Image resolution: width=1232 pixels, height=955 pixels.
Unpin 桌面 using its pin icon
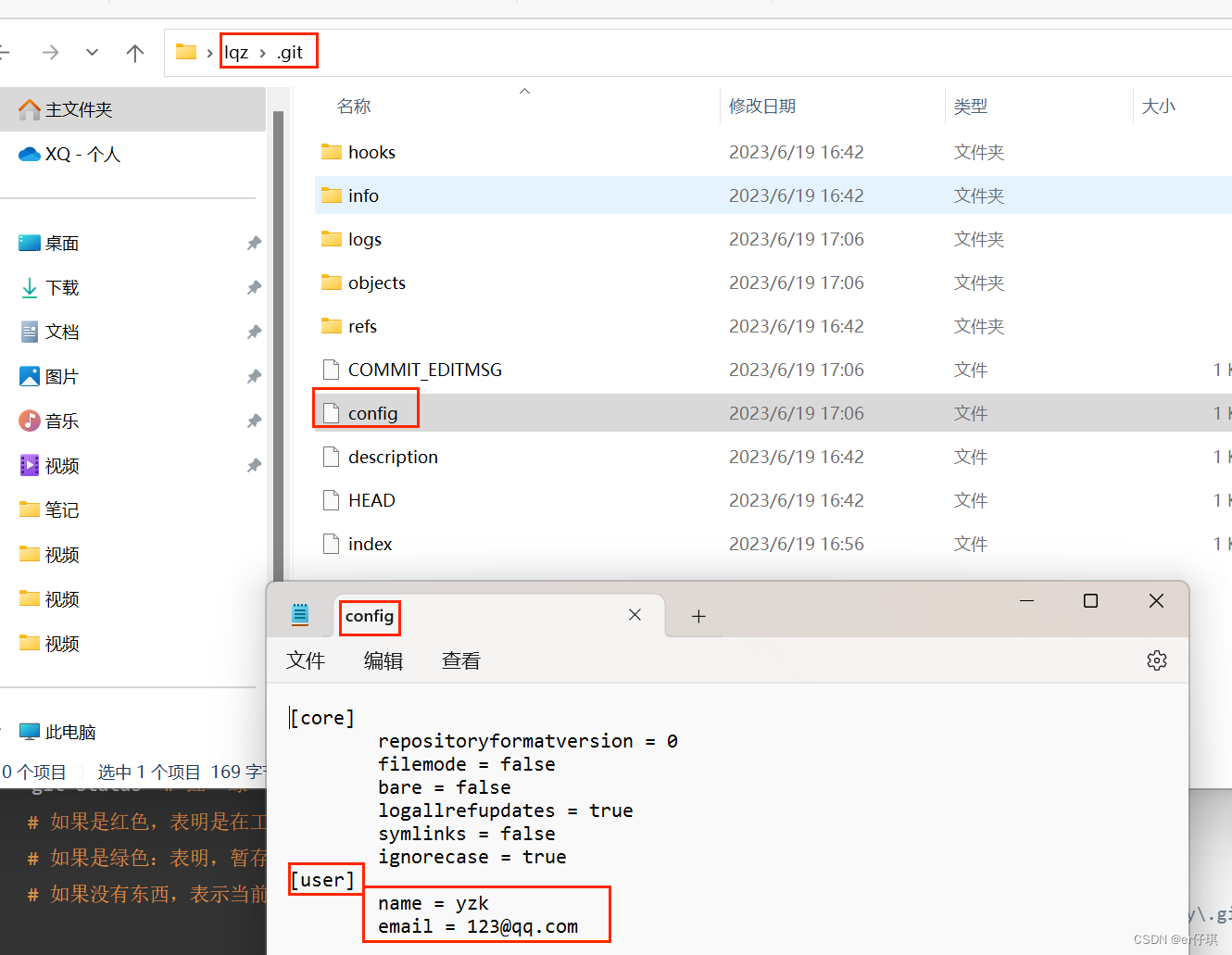pyautogui.click(x=254, y=243)
